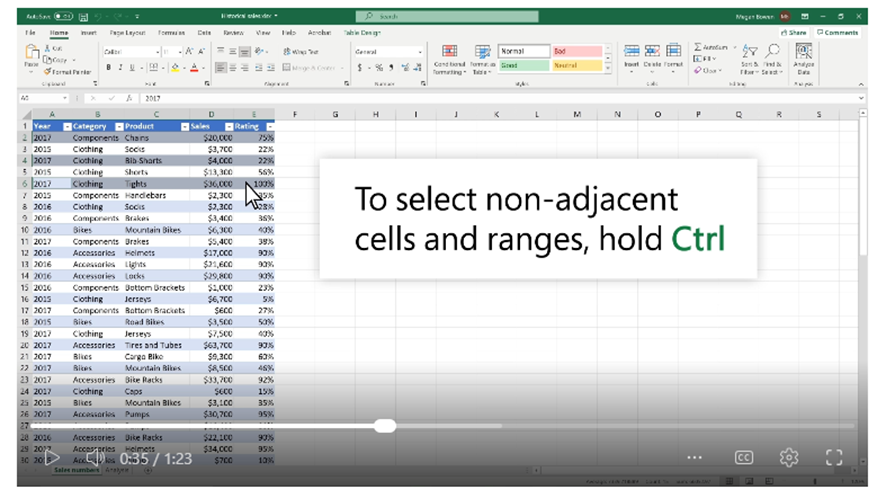Open the Category column filter dropdown
886x498 pixels.
click(119, 127)
